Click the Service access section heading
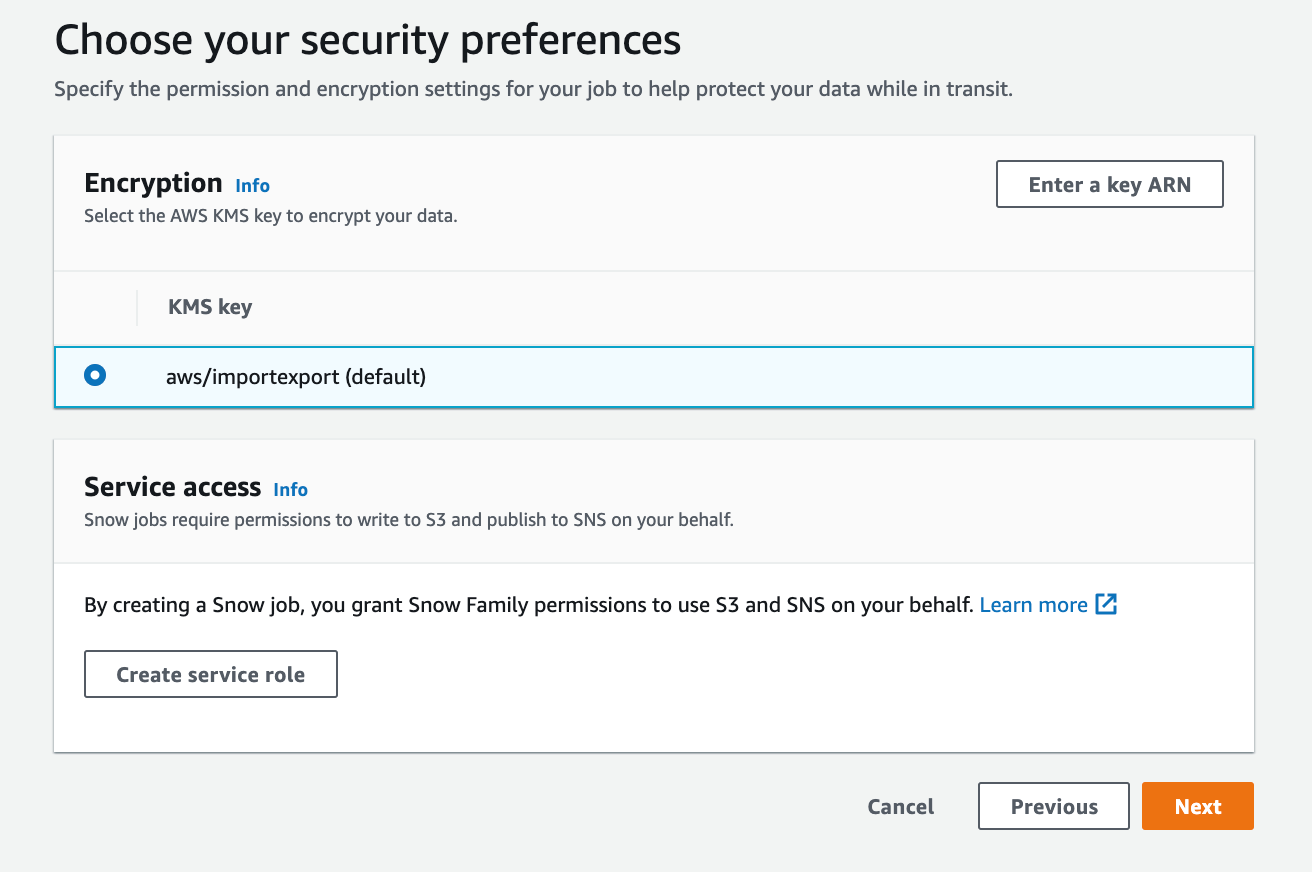Screen dimensions: 1312x872 (x=172, y=487)
